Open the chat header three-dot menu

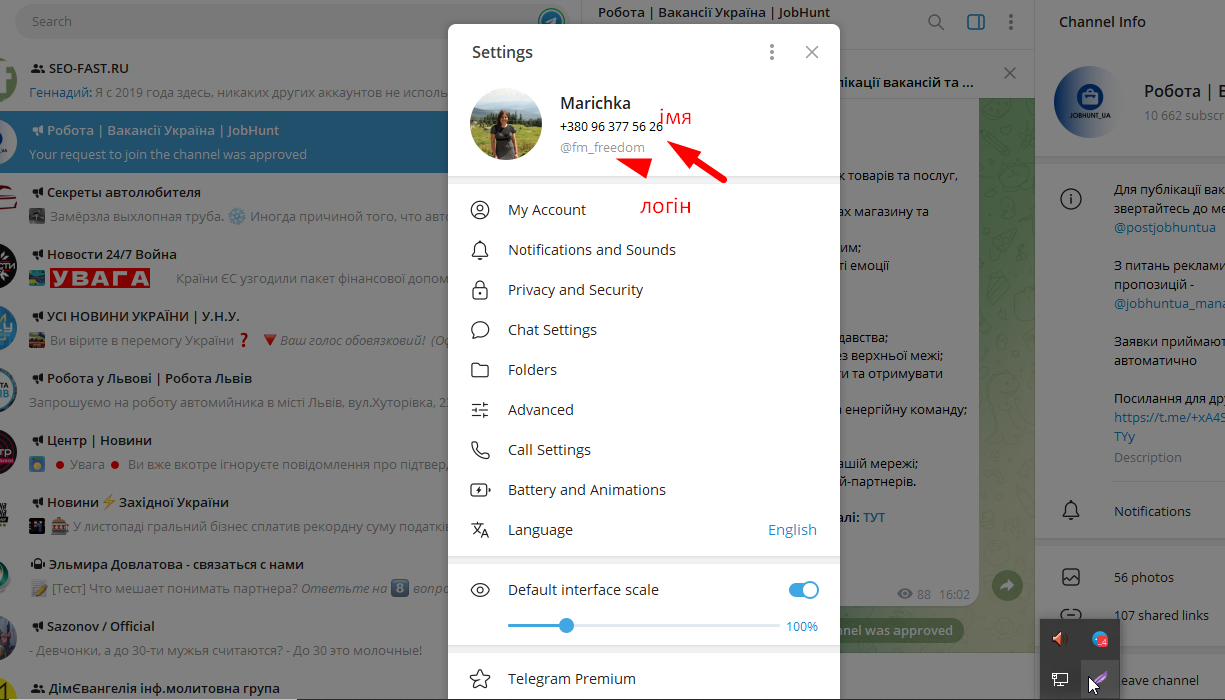[1012, 22]
